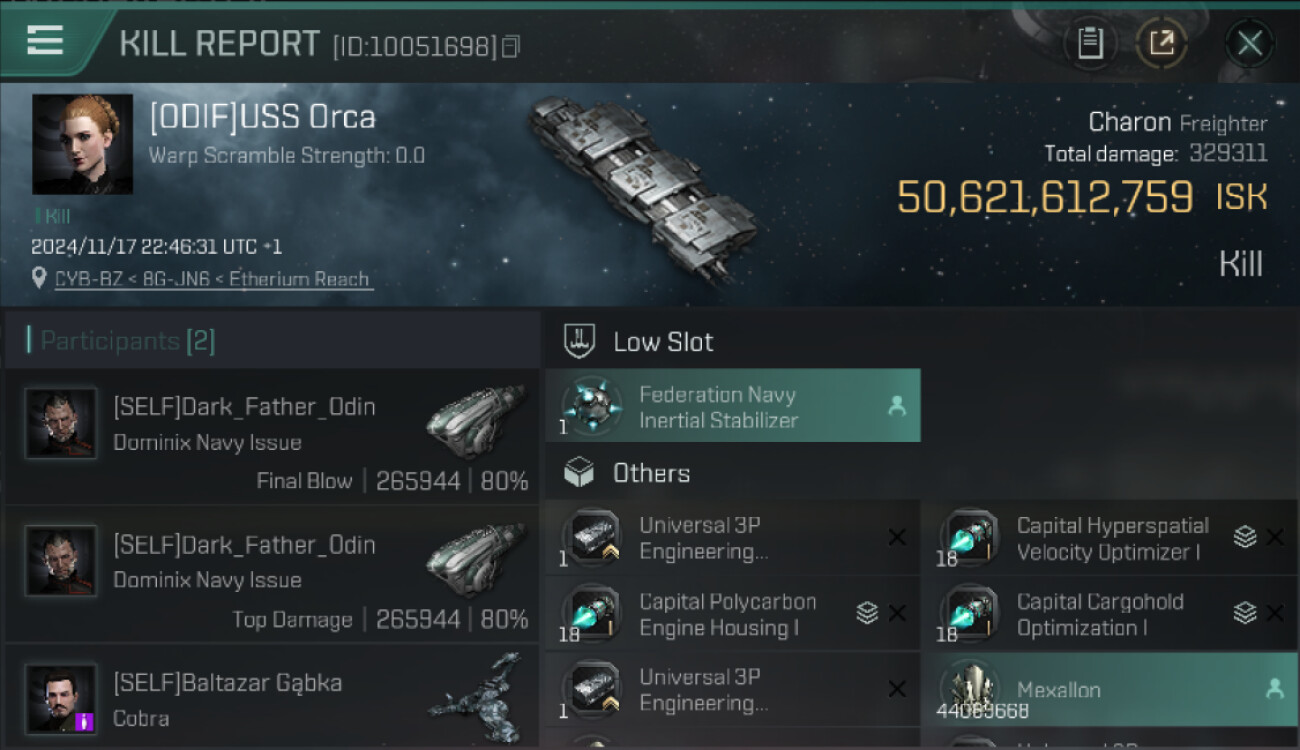Share the kill report externally
1300x750 pixels.
tap(1161, 43)
